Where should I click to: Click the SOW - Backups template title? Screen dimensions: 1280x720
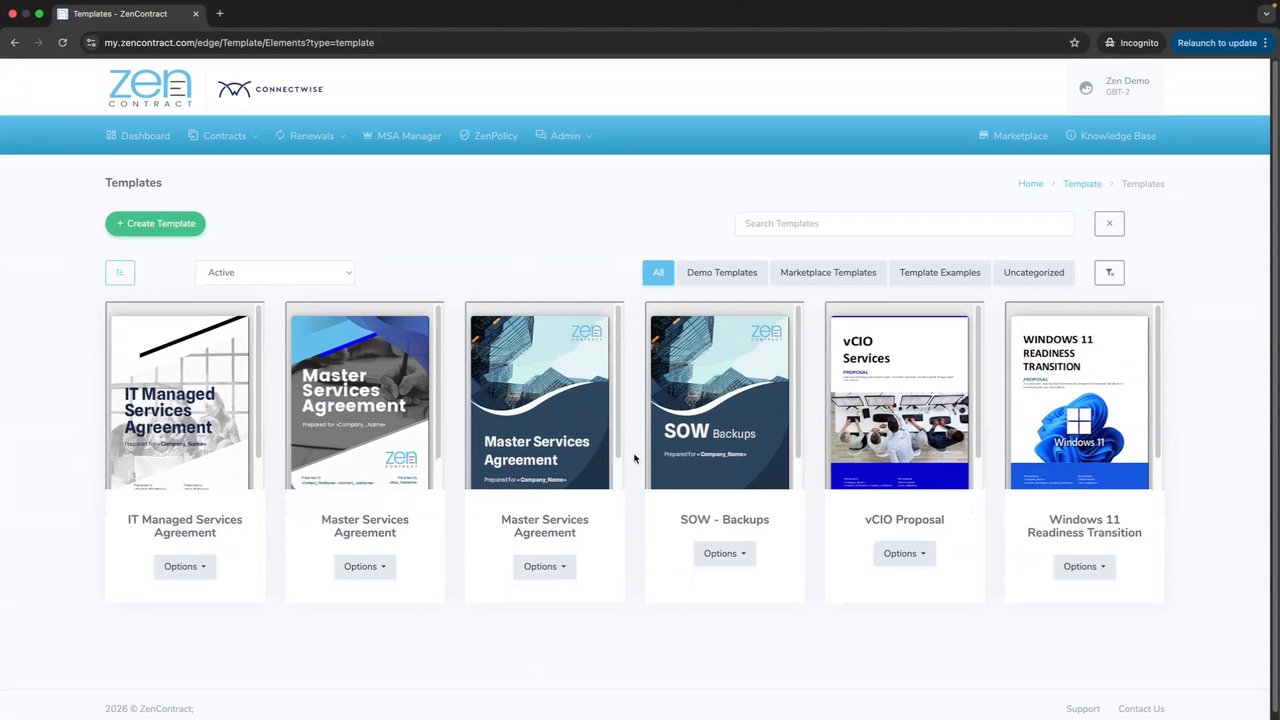[x=725, y=520]
